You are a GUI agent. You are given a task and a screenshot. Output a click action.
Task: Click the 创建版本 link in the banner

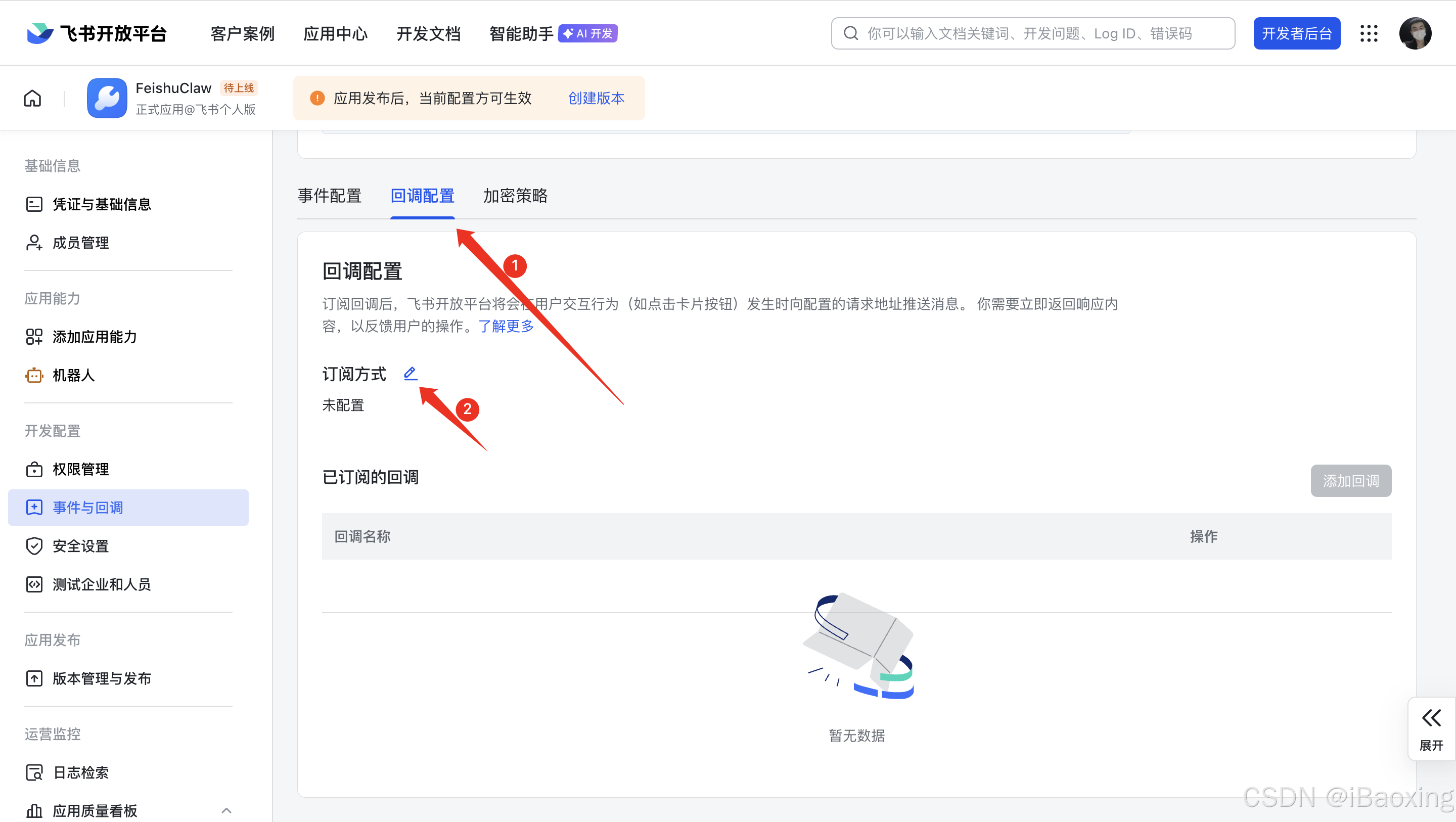point(596,98)
